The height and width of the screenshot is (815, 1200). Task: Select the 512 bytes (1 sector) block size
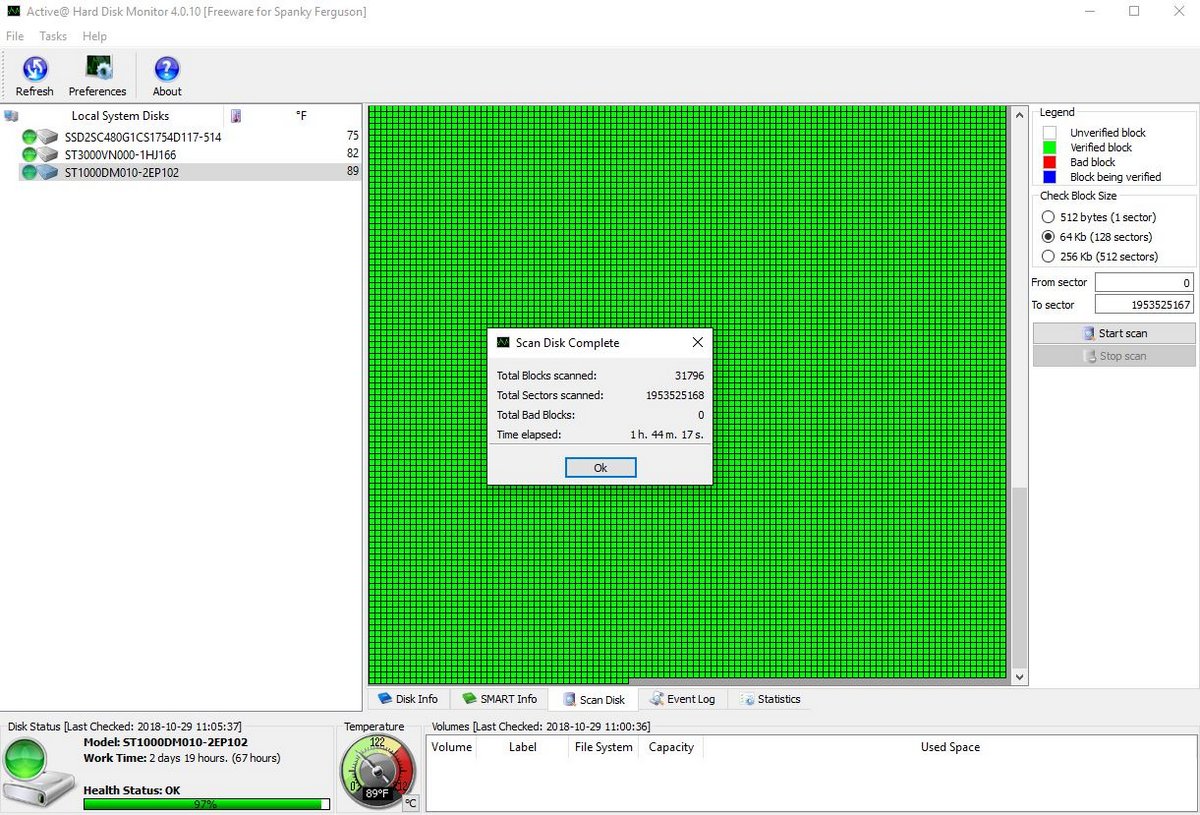click(x=1048, y=217)
